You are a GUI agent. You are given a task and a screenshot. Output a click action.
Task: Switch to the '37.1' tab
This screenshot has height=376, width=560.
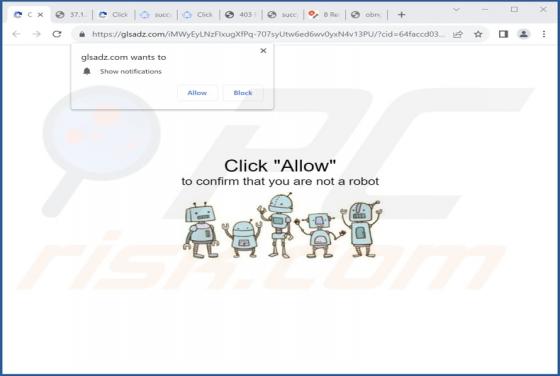[x=71, y=15]
